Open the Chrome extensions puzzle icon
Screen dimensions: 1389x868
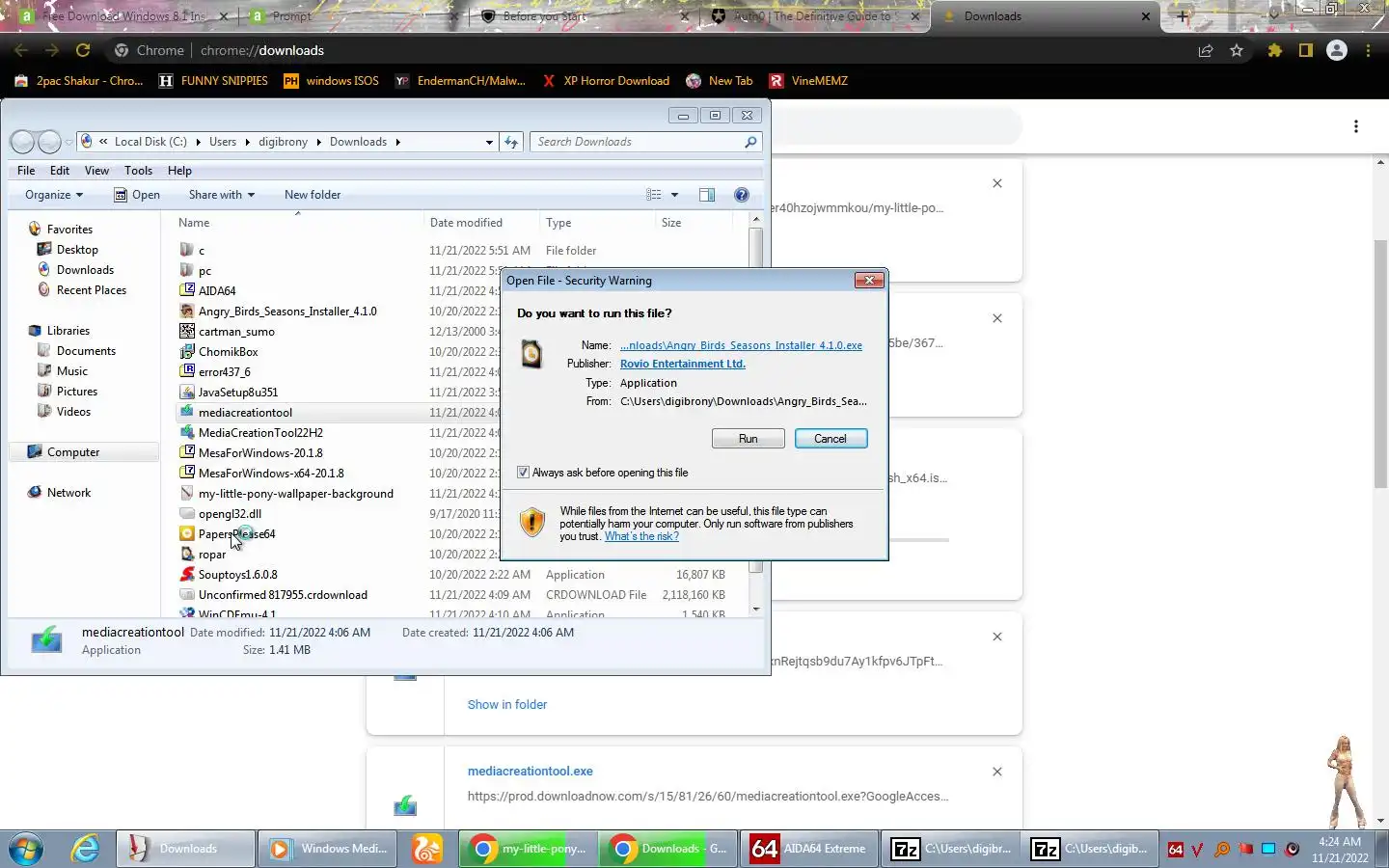(x=1274, y=50)
